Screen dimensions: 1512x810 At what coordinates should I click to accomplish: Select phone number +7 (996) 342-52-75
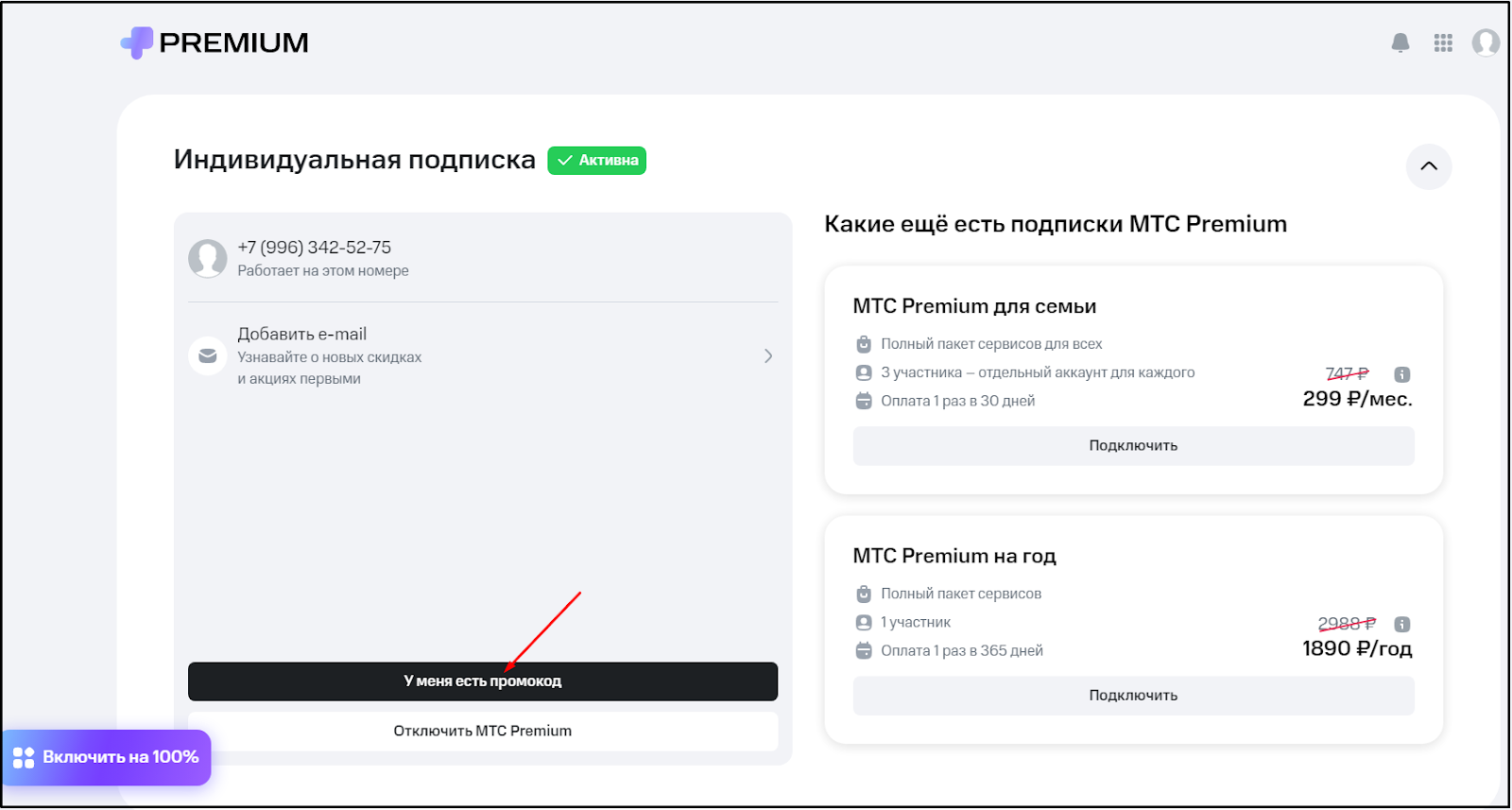click(x=315, y=248)
